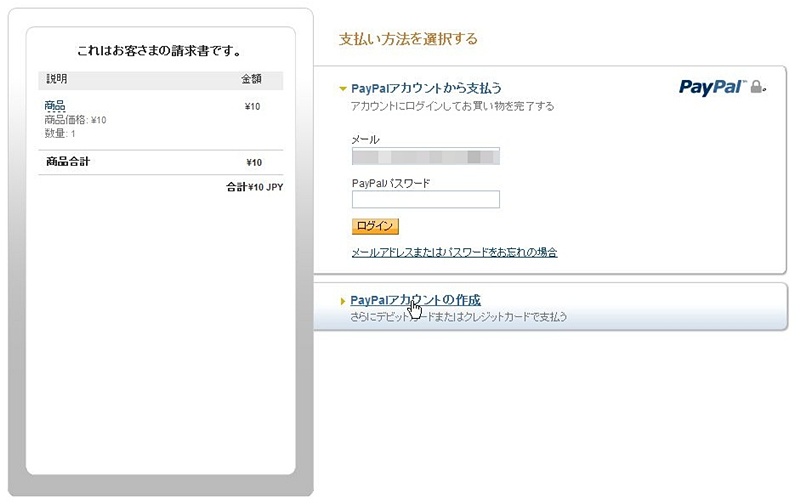800x504 pixels.
Task: Open the PayPalアカウントの作成 link
Action: click(x=415, y=300)
